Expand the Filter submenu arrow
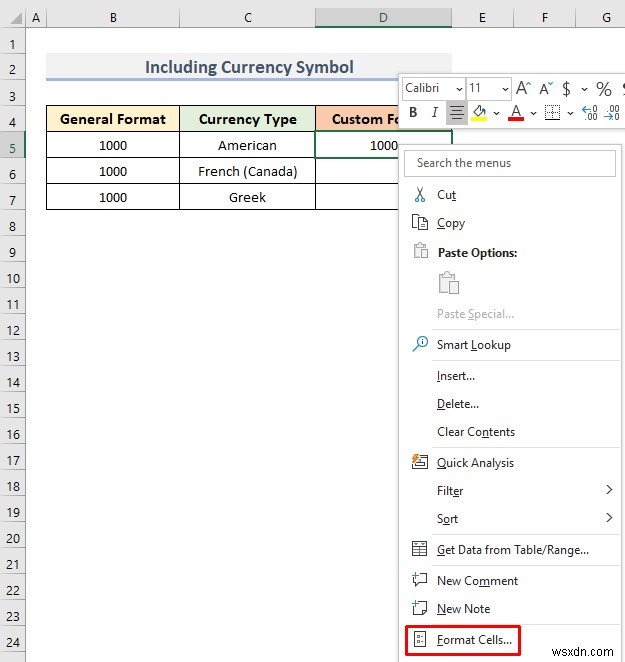 tap(609, 490)
